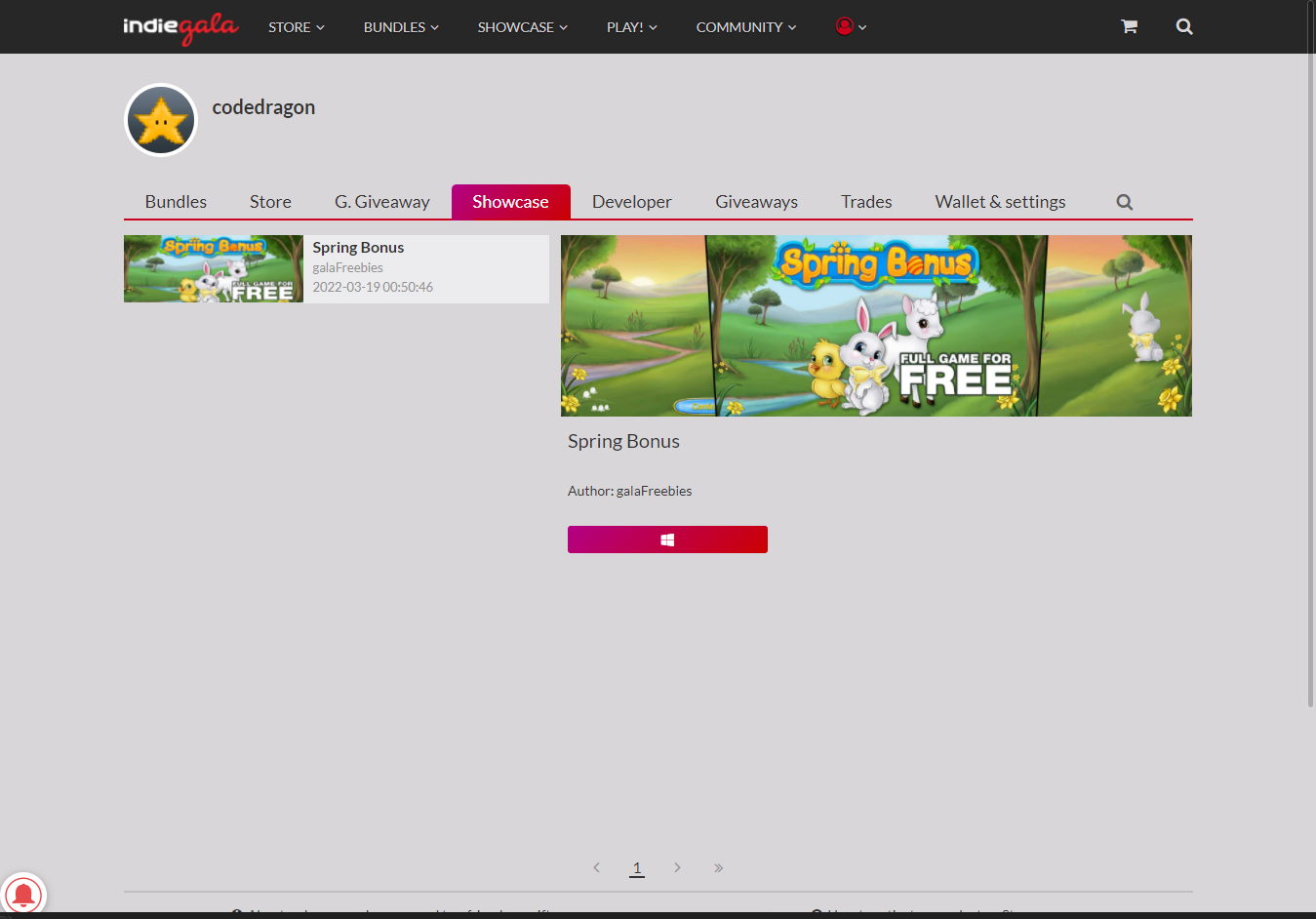Click galaFreebies under Spring Bonus list item
The image size is (1316, 919).
tap(347, 267)
